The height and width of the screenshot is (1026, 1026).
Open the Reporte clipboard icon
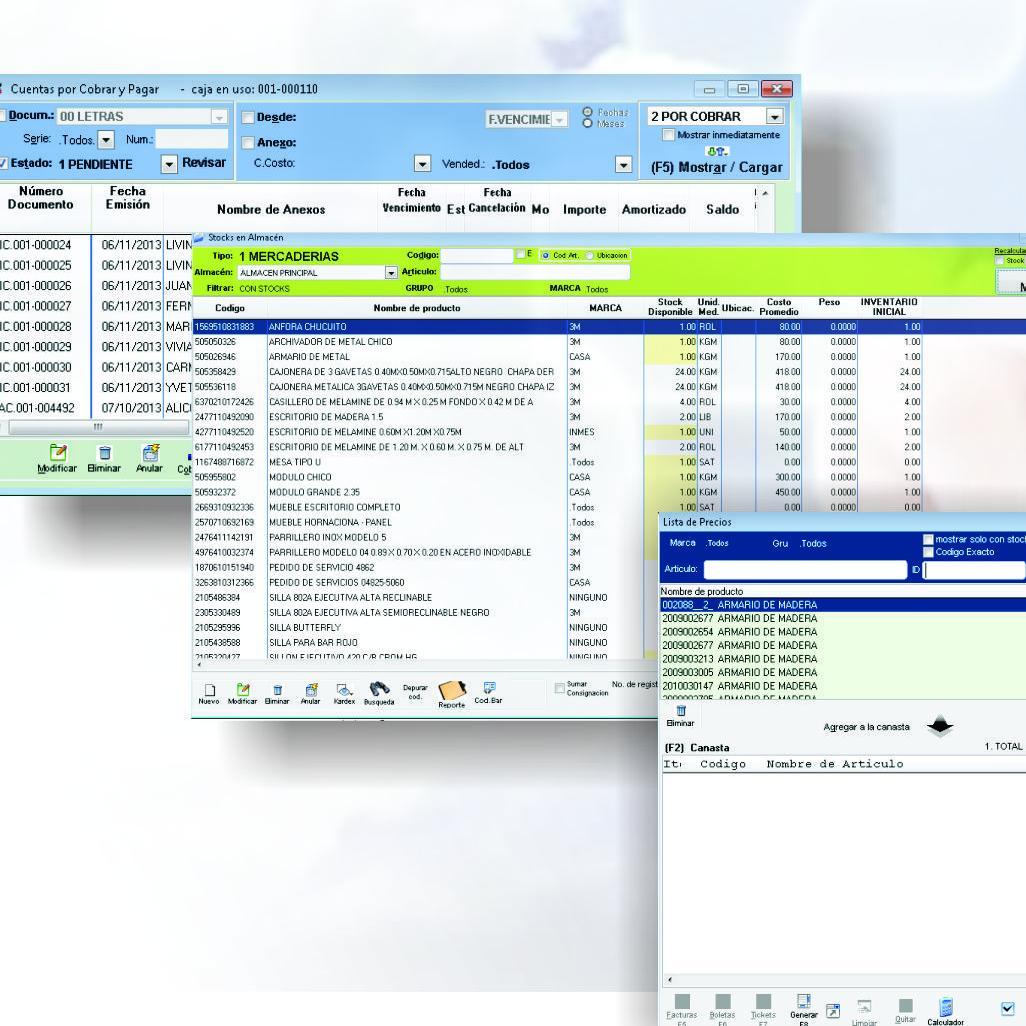tap(451, 690)
